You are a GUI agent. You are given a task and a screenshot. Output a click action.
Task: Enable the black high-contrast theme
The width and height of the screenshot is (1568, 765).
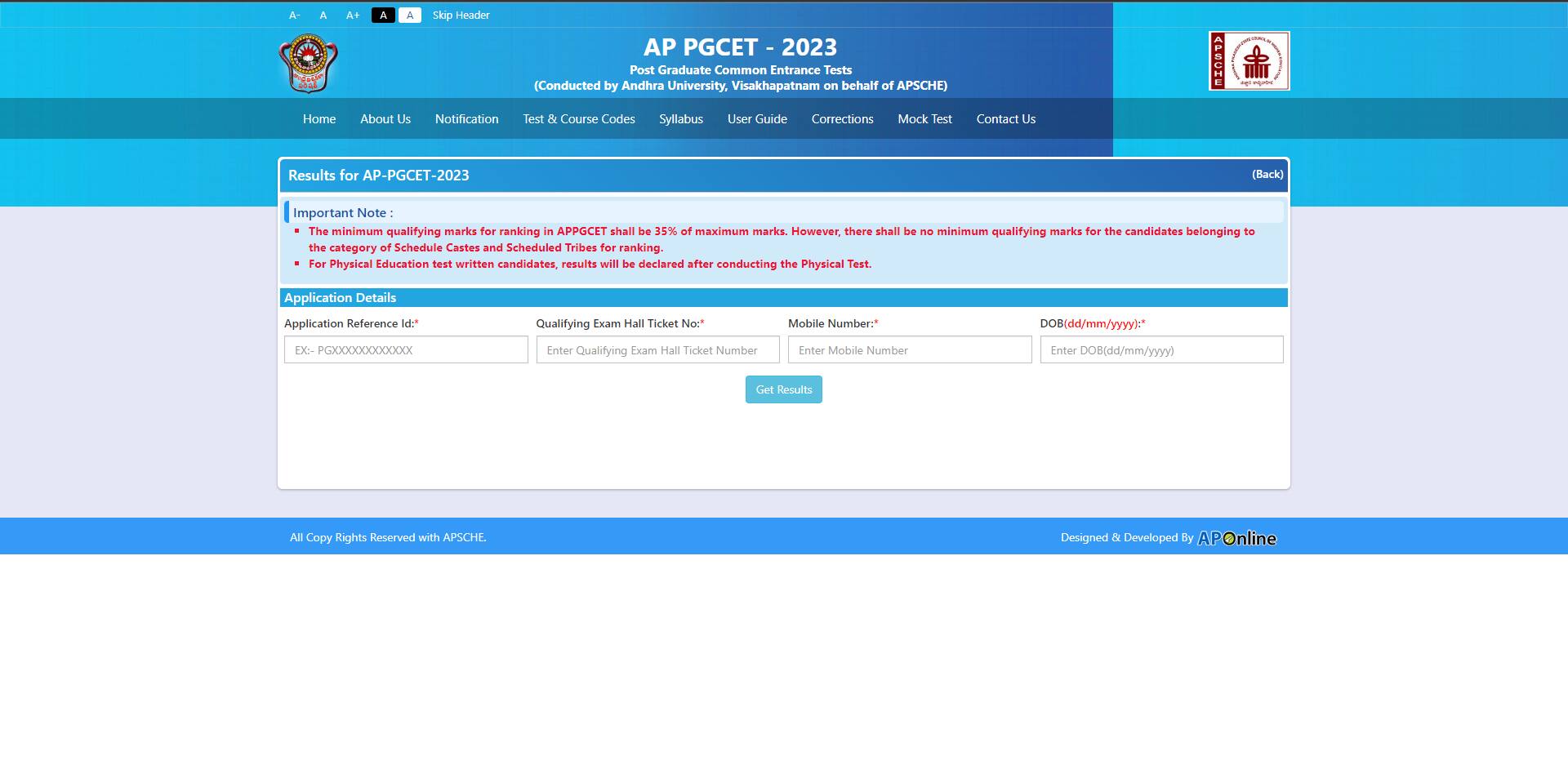(384, 15)
